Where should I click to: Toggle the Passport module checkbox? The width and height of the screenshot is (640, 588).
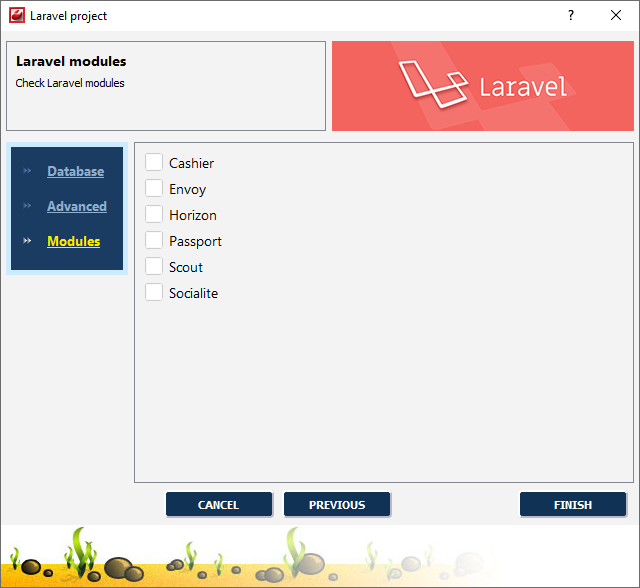(x=154, y=240)
